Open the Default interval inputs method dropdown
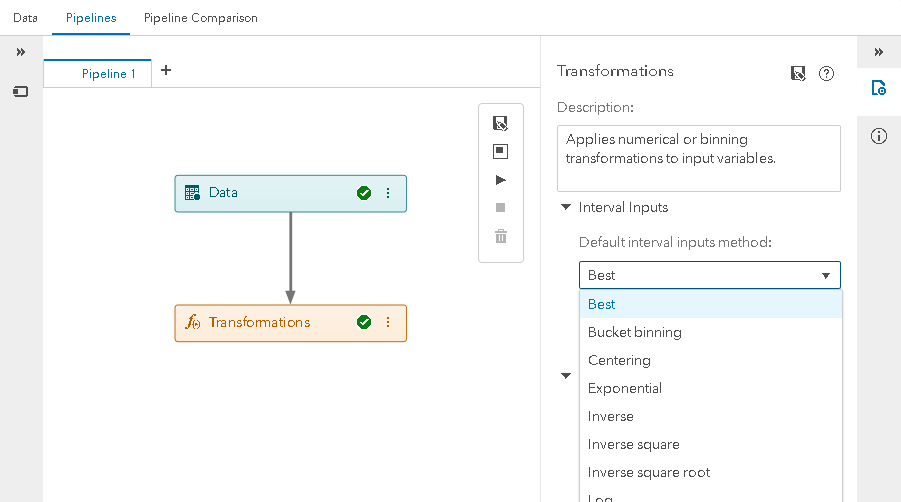The image size is (901, 502). tap(710, 275)
